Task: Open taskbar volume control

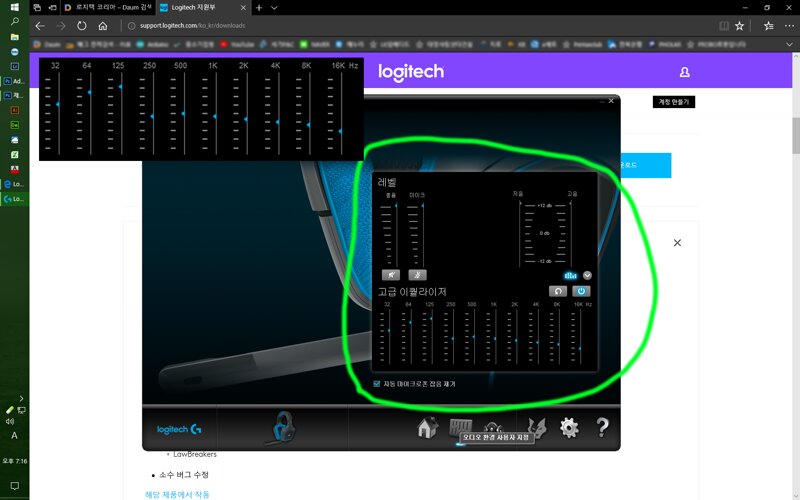Action: (10, 421)
